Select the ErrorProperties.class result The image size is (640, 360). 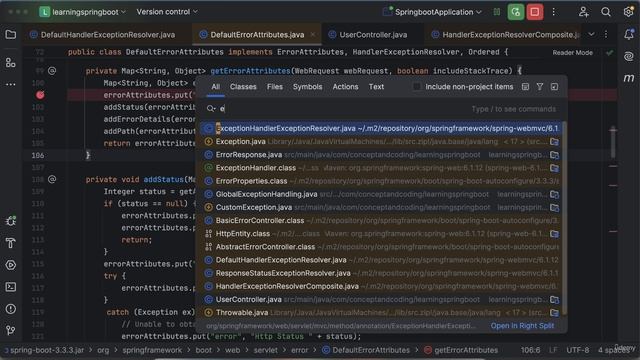point(381,181)
